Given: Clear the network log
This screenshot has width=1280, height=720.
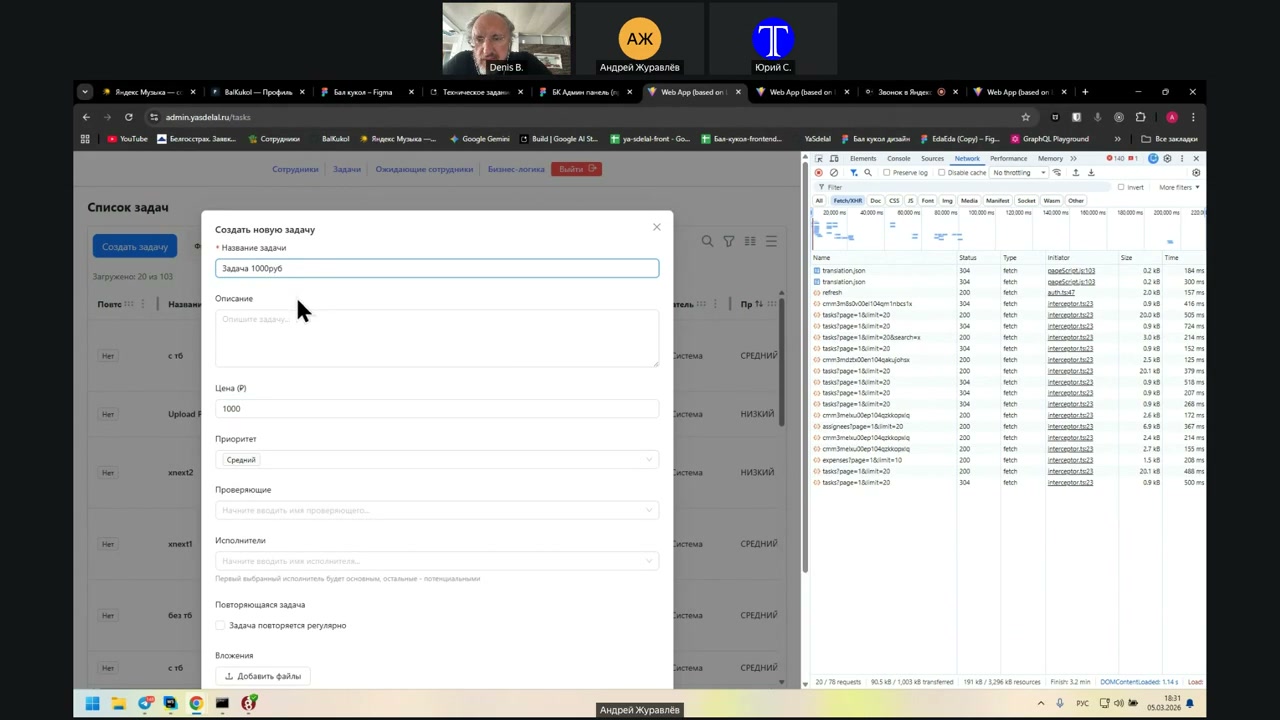Looking at the screenshot, I should pyautogui.click(x=834, y=173).
